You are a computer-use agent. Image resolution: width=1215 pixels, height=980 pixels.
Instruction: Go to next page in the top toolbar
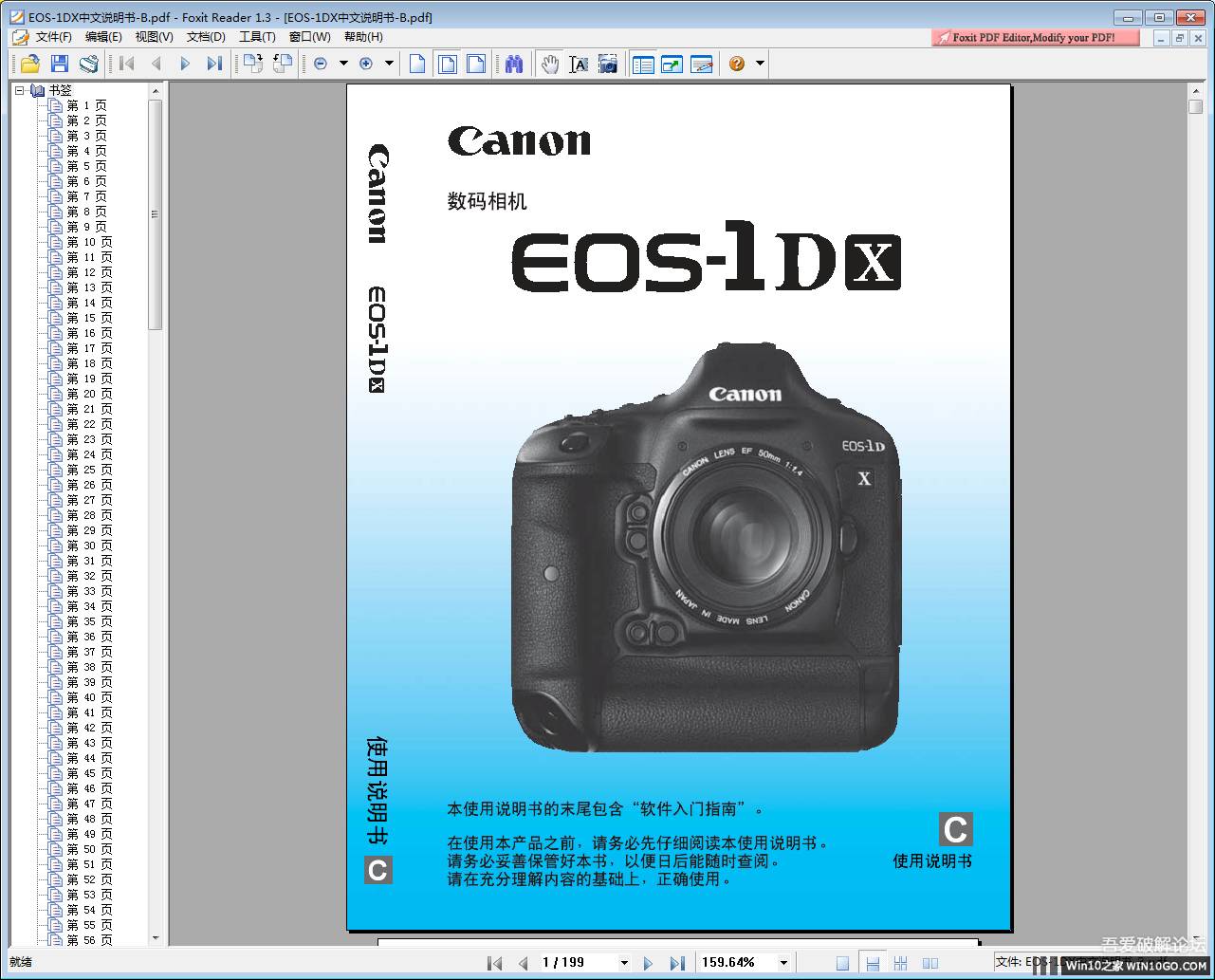[185, 64]
